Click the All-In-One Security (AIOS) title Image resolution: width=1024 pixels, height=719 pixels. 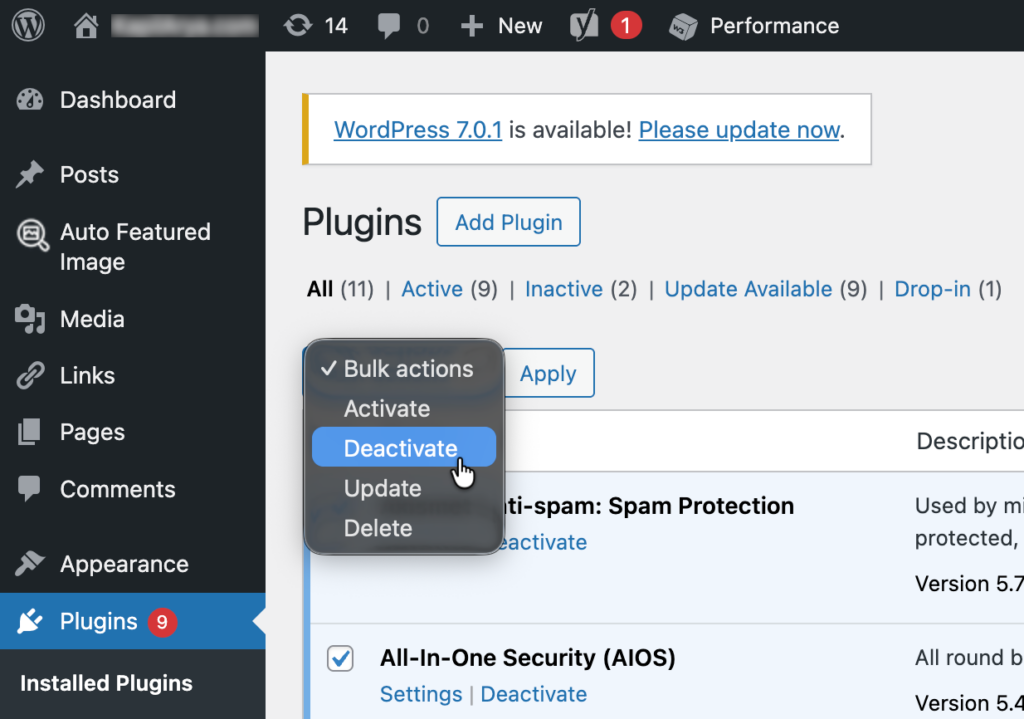pos(528,658)
